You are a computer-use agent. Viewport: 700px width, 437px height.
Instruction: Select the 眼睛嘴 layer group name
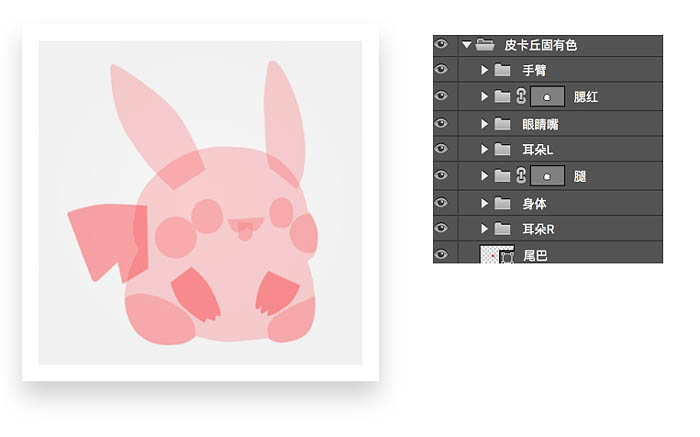pyautogui.click(x=541, y=125)
